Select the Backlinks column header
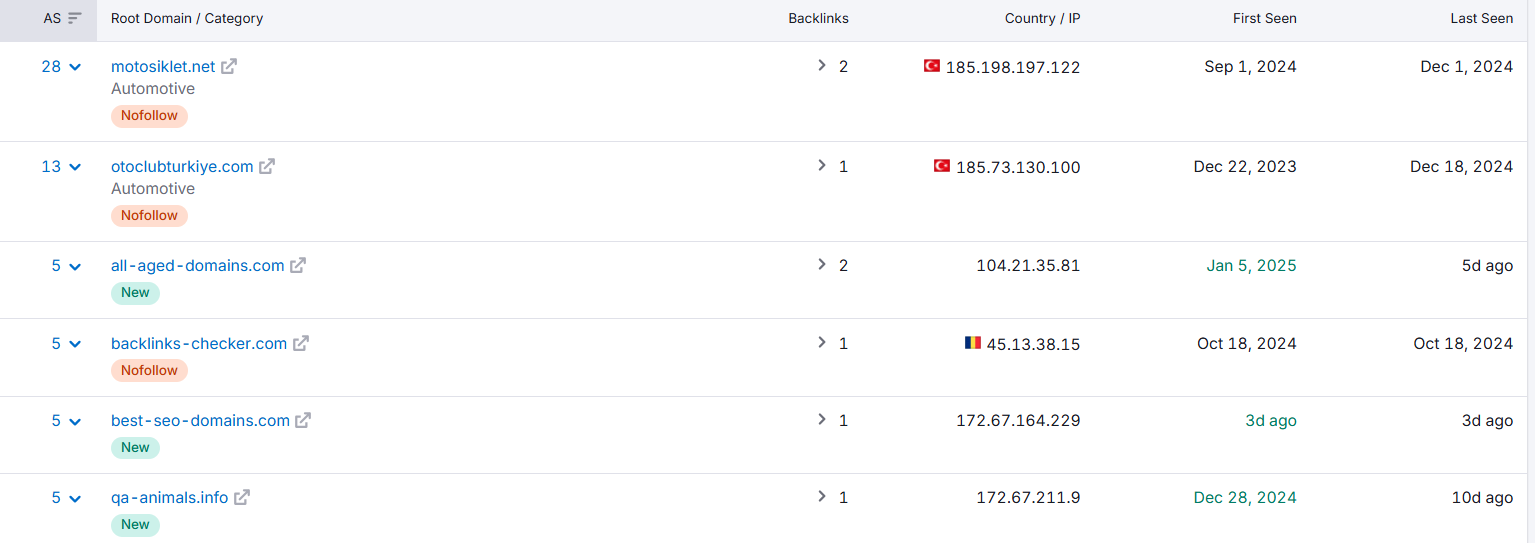 tap(818, 18)
